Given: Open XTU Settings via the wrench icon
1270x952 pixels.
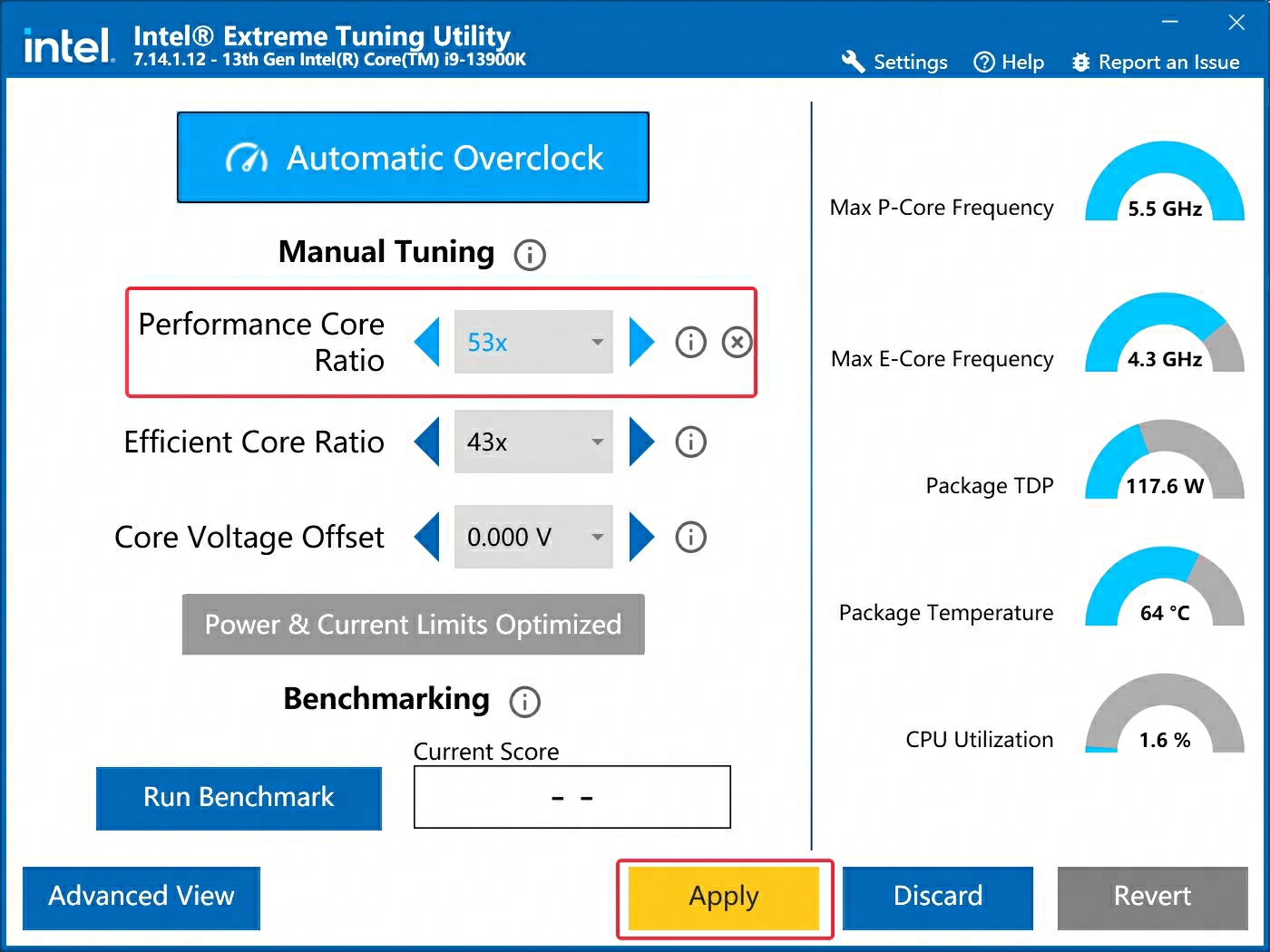Looking at the screenshot, I should tap(853, 62).
